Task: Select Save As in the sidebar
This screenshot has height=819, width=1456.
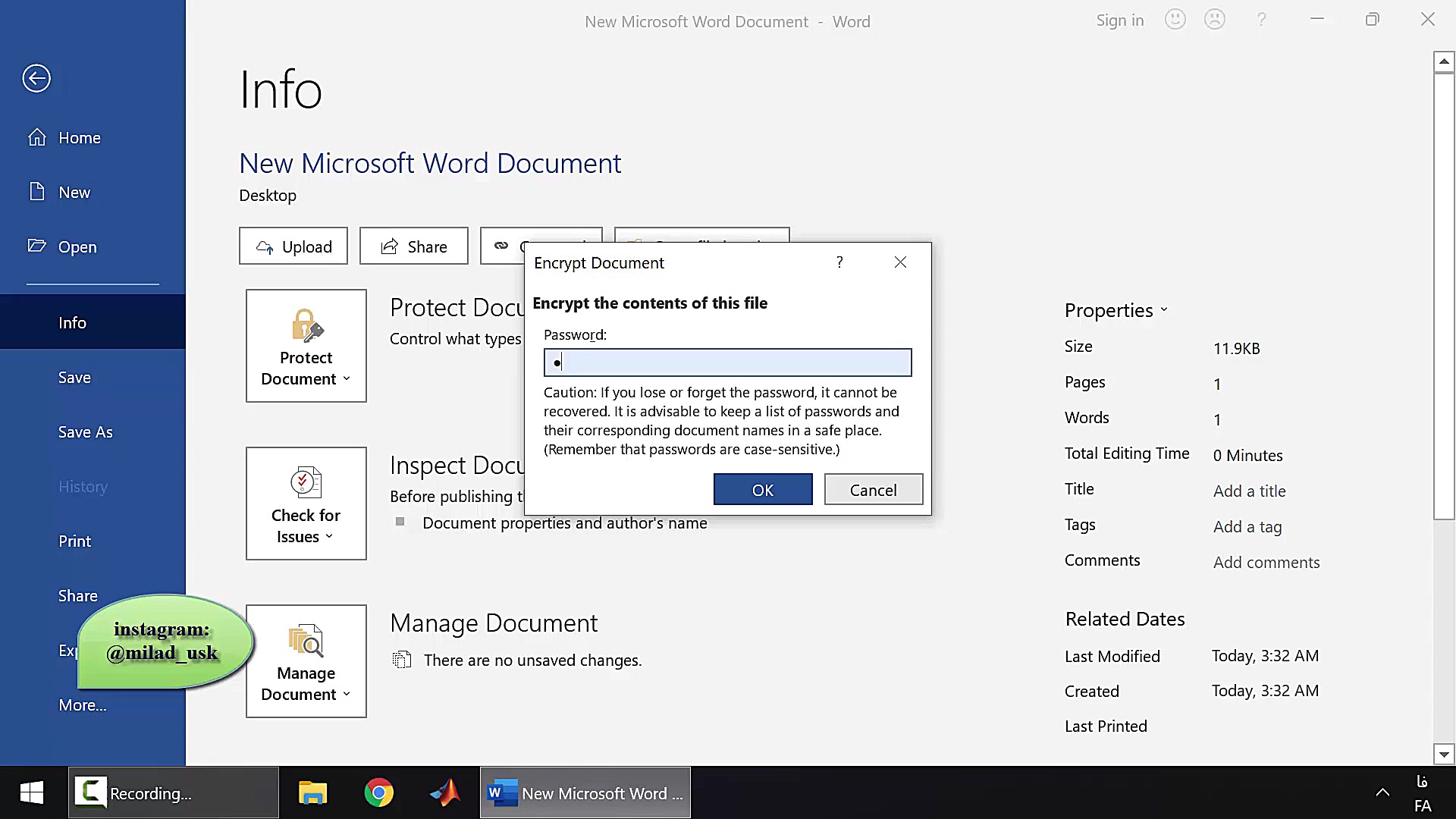Action: (x=85, y=432)
